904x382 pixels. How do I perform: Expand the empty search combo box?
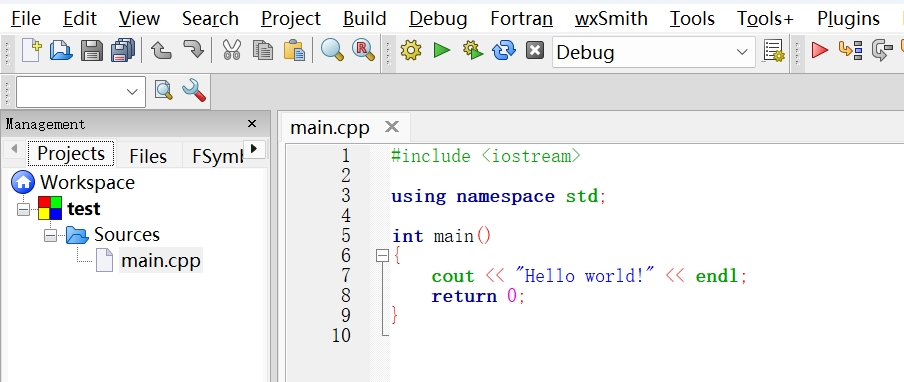(132, 92)
